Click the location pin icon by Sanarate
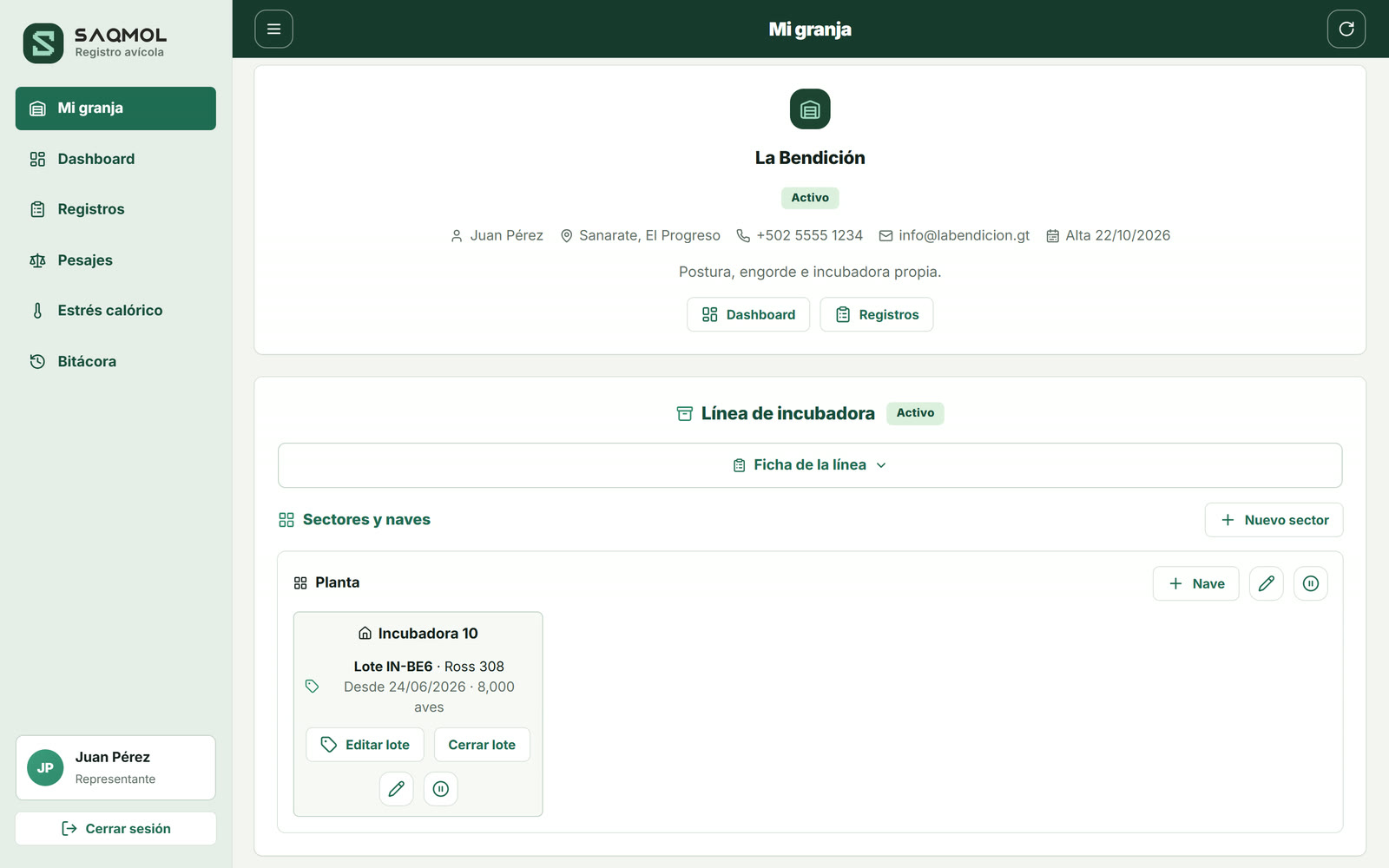Image resolution: width=1389 pixels, height=868 pixels. [567, 236]
